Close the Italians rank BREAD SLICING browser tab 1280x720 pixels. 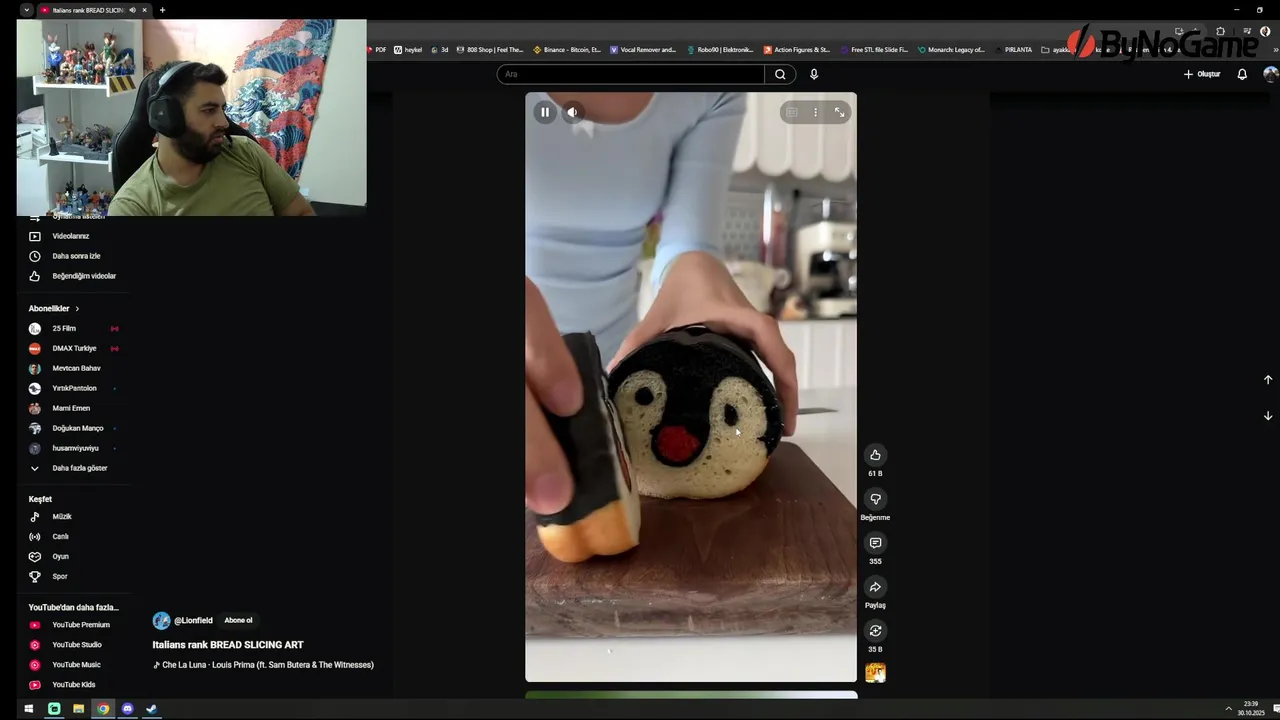click(144, 10)
